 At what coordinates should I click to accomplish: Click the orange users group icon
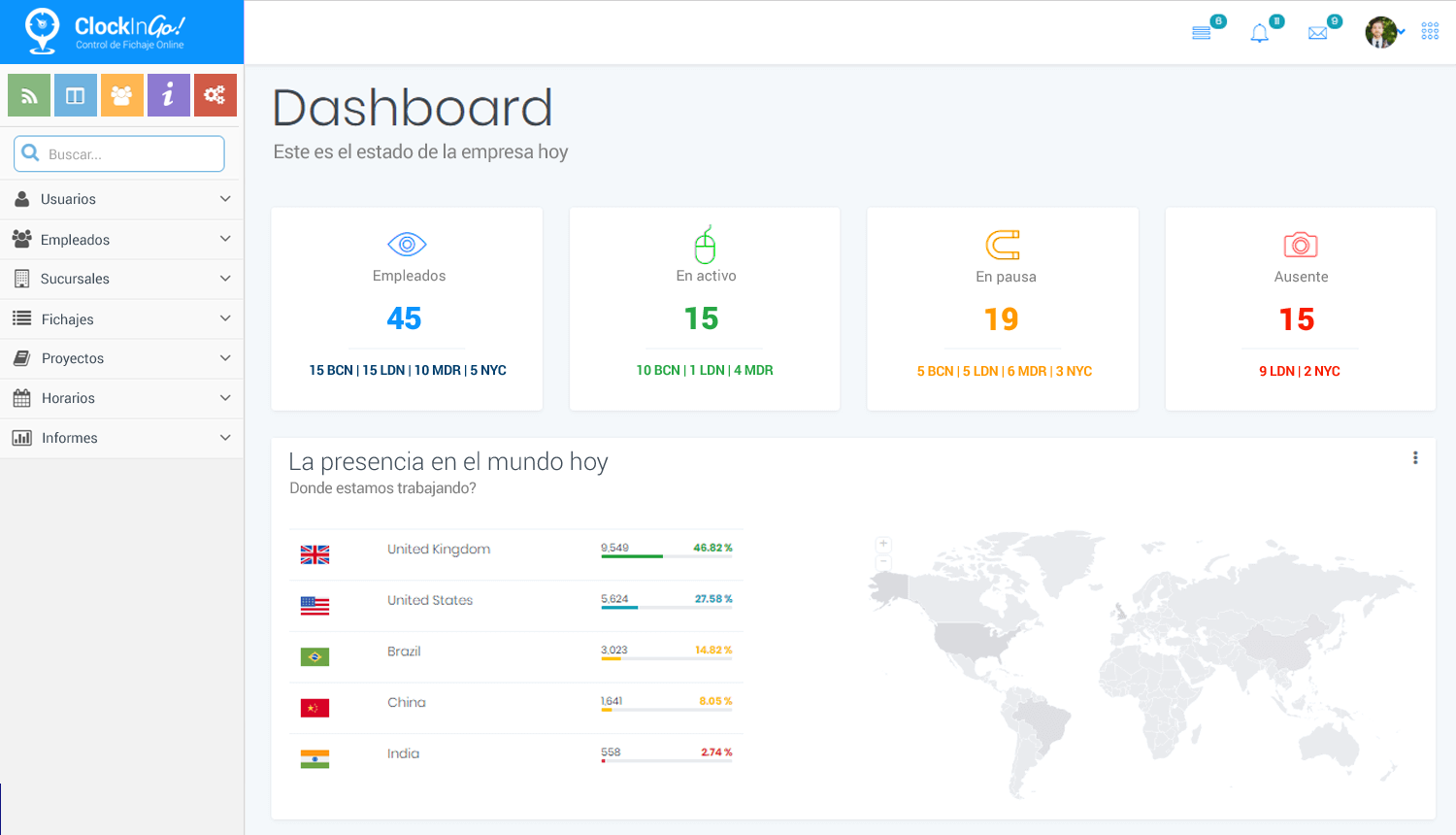pos(122,95)
